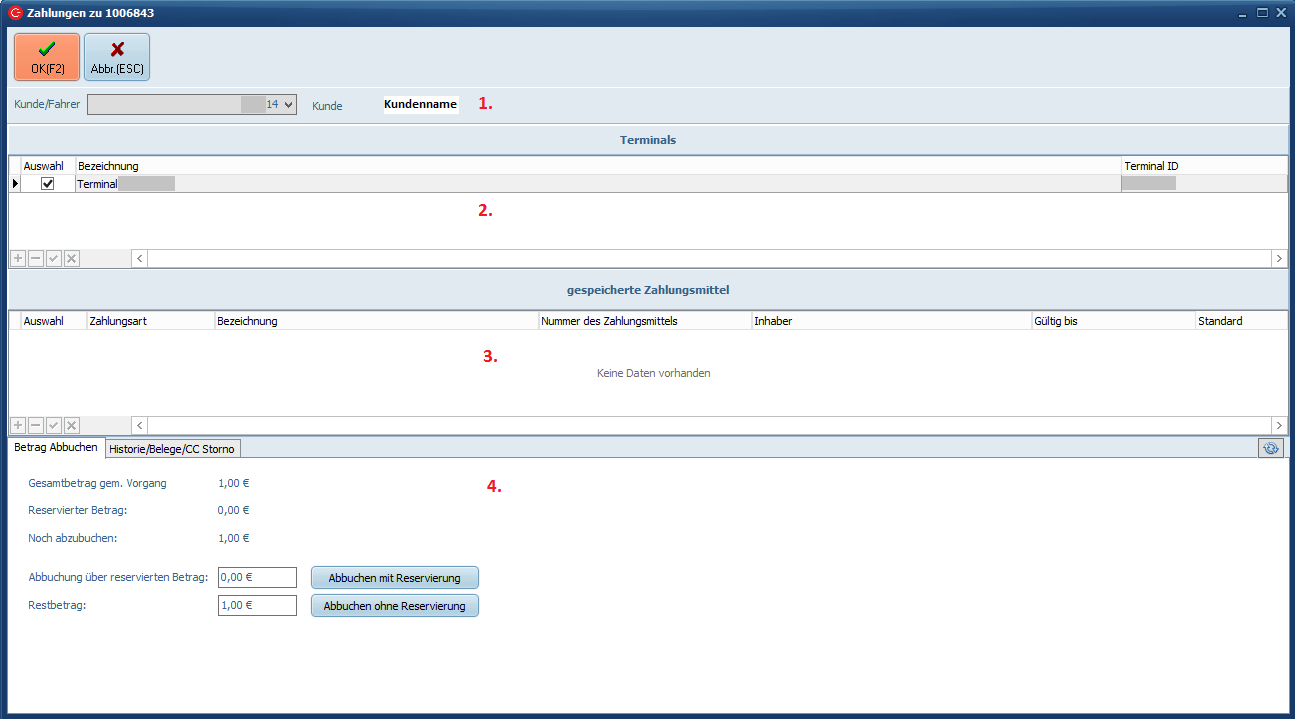Click the plus icon under Terminals grid

17,259
